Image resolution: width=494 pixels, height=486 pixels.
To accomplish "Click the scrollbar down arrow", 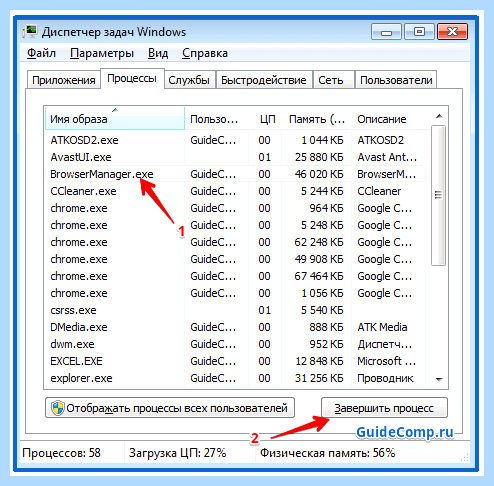I will pos(439,379).
